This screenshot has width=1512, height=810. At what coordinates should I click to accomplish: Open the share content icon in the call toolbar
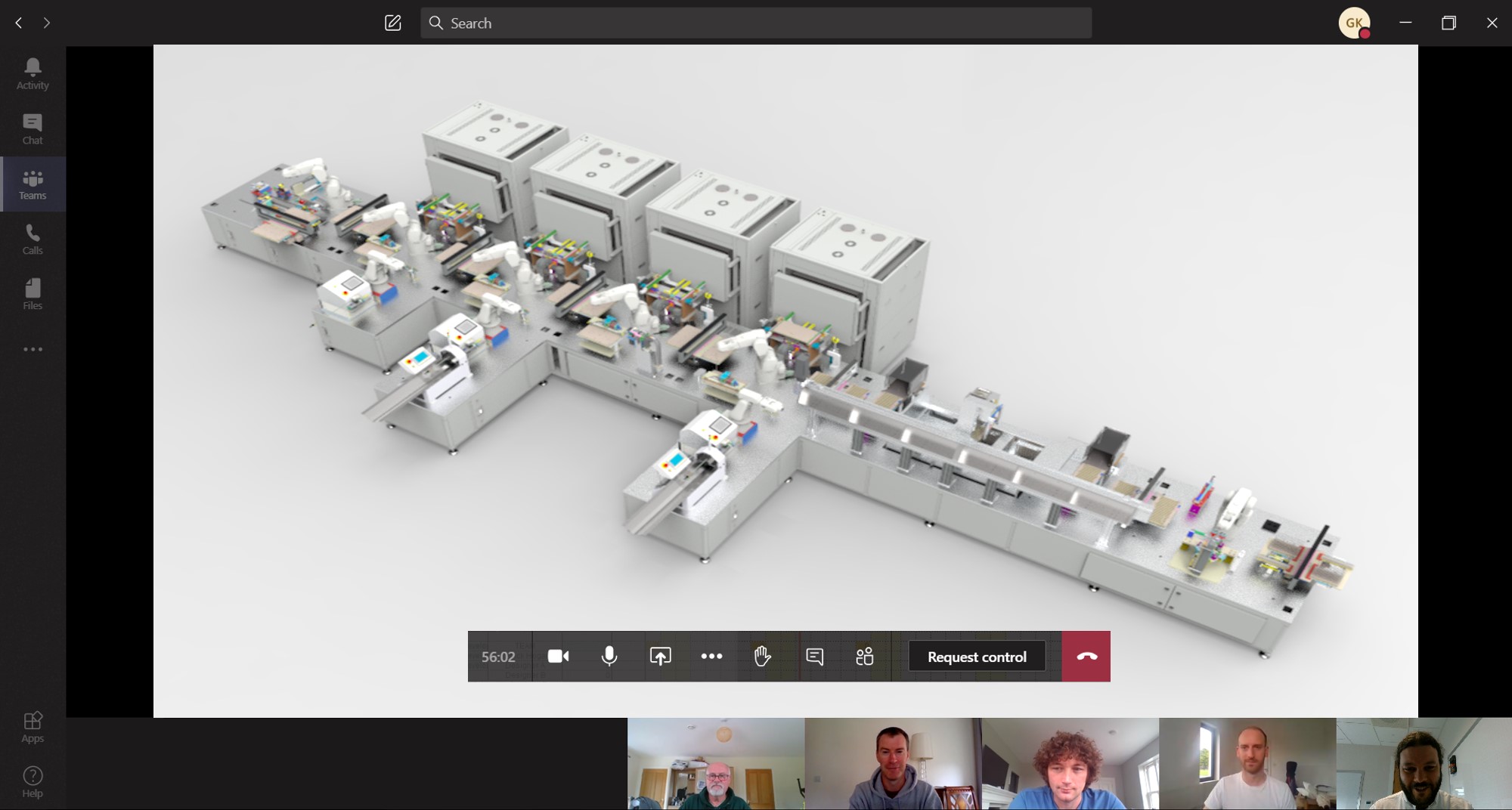[660, 657]
